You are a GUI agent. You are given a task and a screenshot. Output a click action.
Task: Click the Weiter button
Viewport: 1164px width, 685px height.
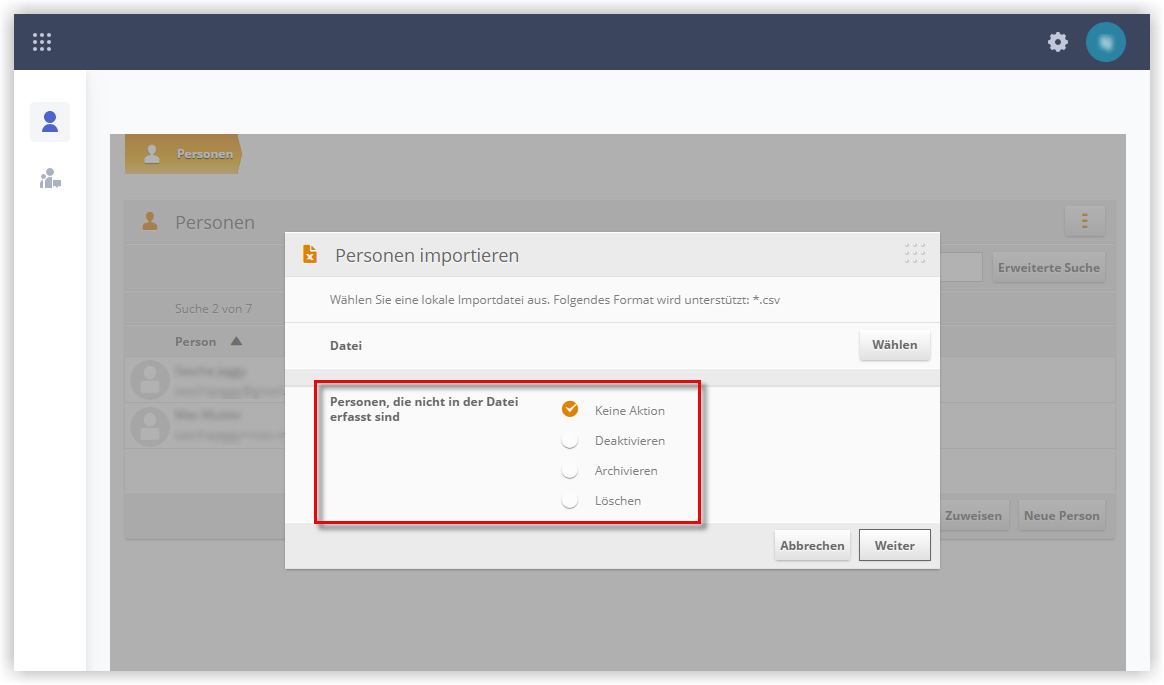click(895, 545)
